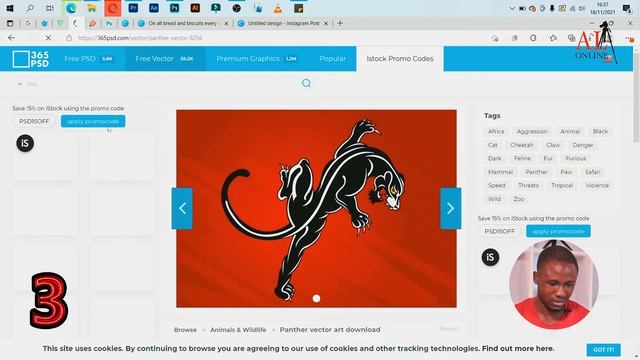Viewport: 640px width, 360px height.
Task: Open Edge settings and more menu
Action: pos(629,38)
